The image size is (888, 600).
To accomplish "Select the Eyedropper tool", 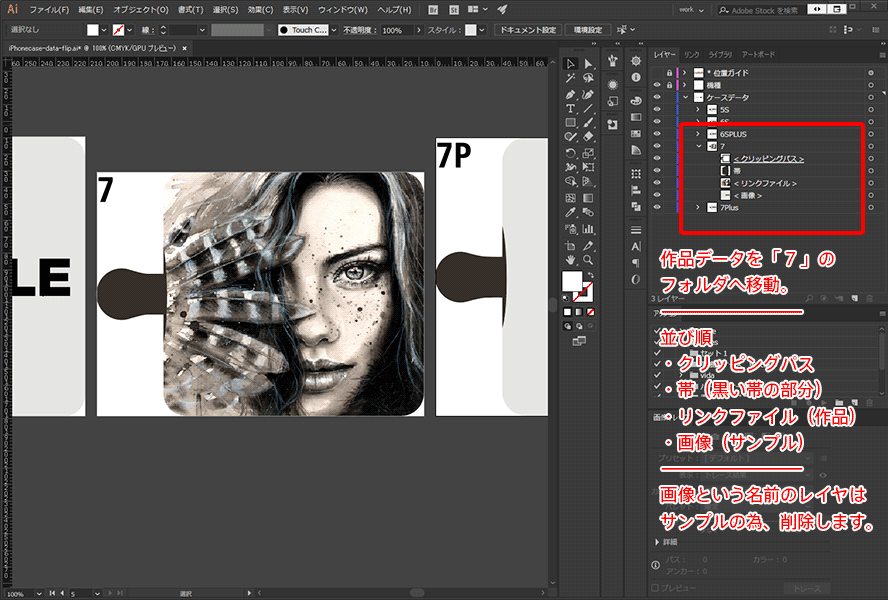I will tap(570, 213).
